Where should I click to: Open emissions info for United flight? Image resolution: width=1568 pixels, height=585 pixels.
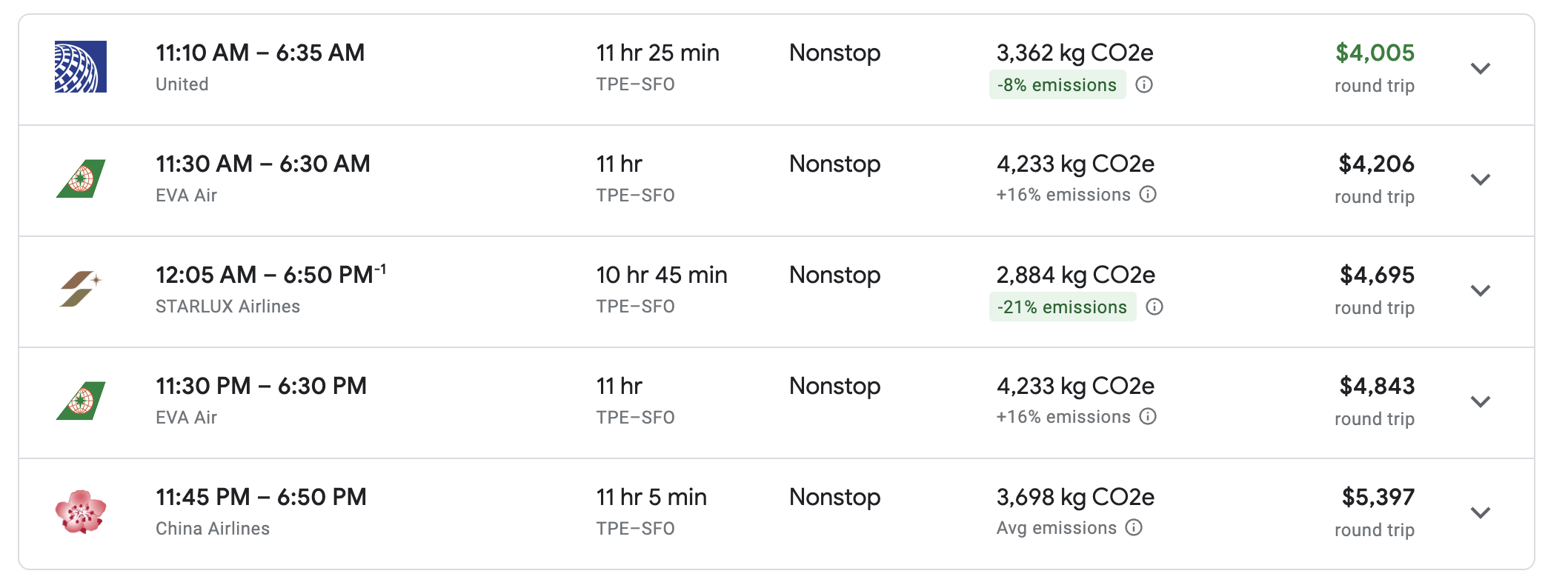[x=1144, y=84]
